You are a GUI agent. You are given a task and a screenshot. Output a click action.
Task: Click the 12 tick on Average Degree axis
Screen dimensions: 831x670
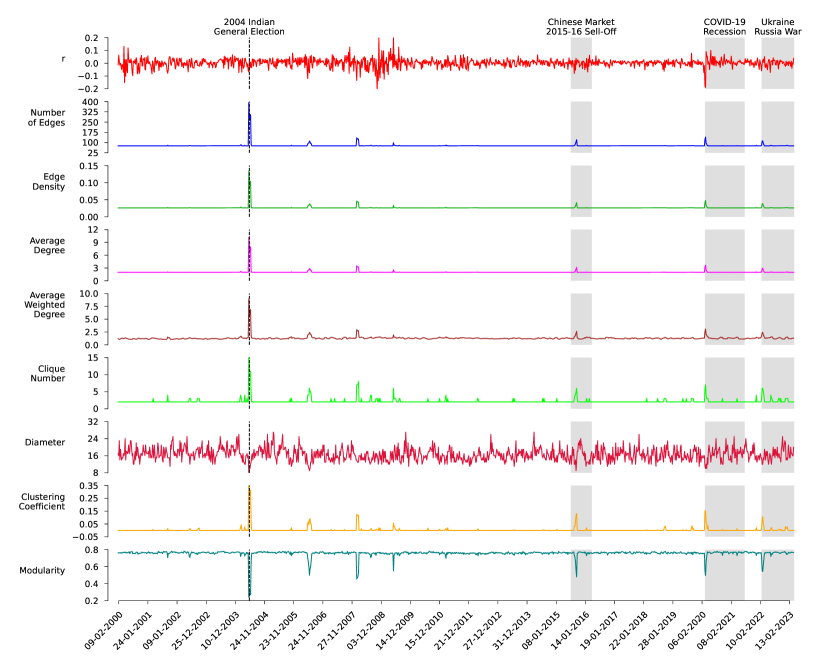tap(93, 230)
